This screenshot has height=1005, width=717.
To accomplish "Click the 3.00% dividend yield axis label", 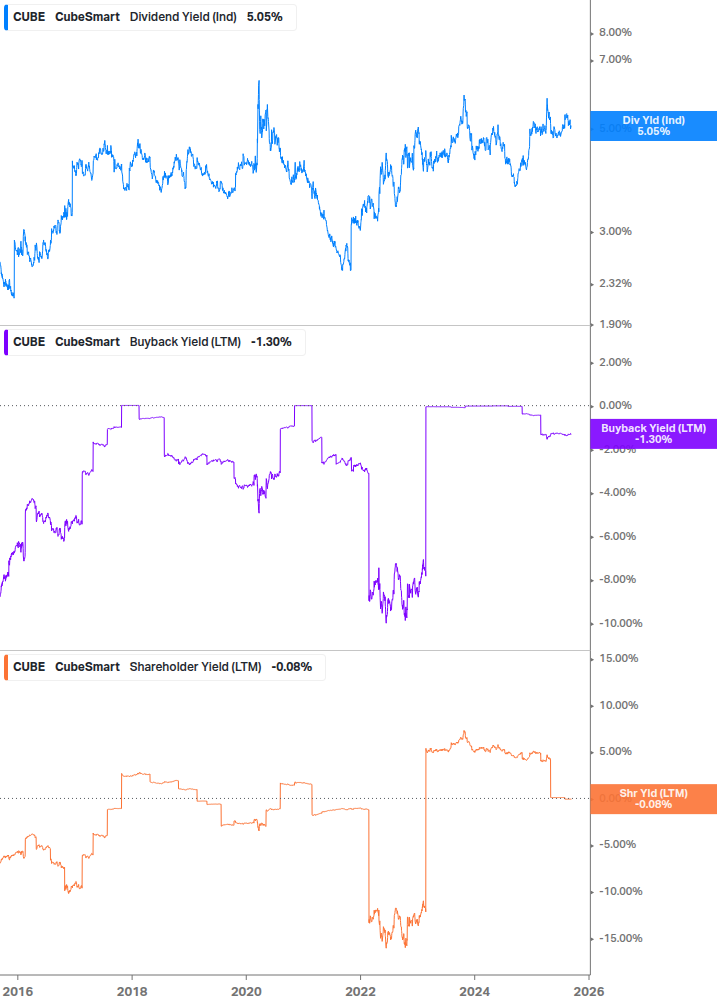I will 615,231.
